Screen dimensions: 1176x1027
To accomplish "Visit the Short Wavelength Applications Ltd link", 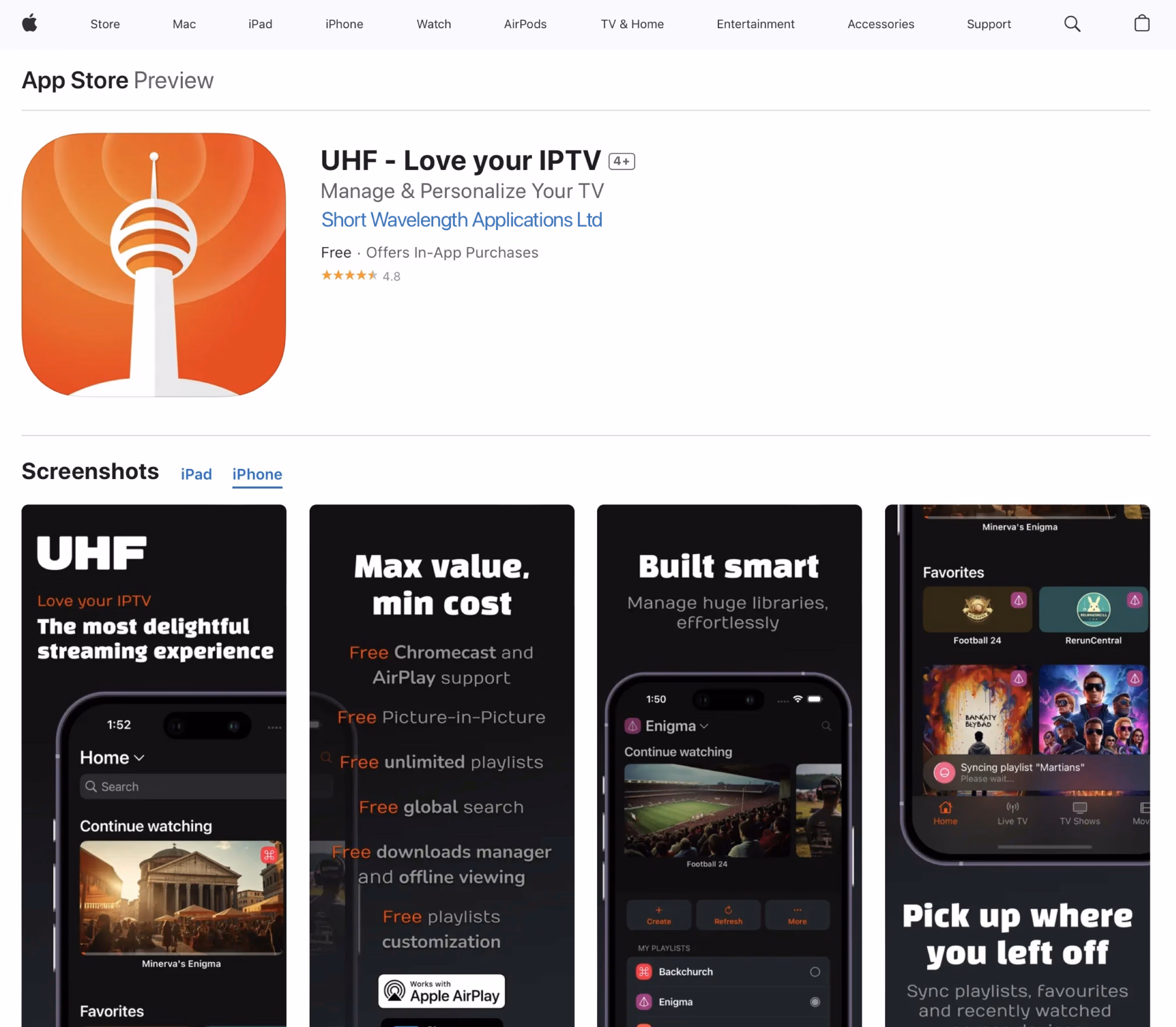I will (461, 220).
